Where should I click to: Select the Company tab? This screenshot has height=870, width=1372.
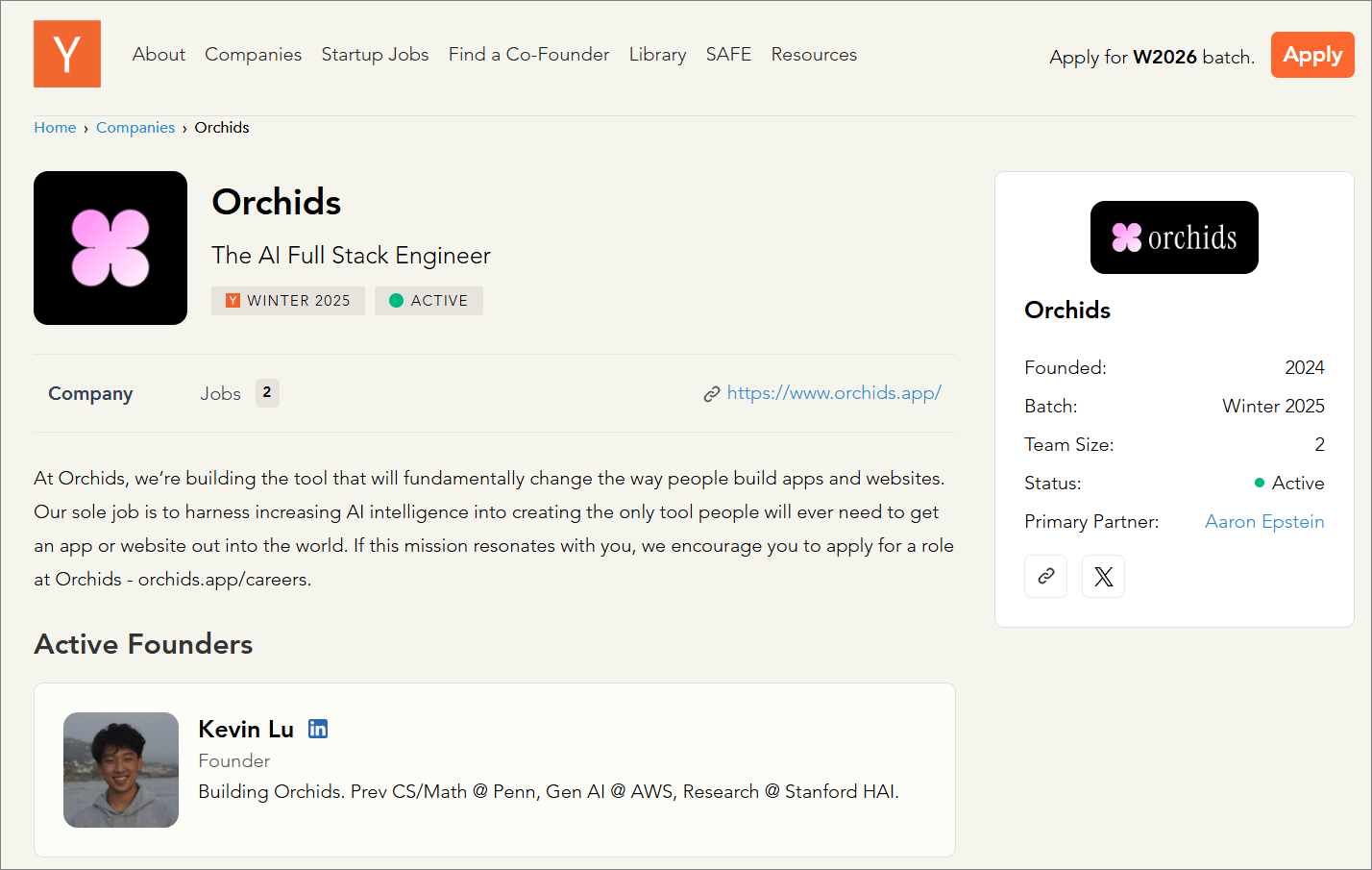point(90,393)
